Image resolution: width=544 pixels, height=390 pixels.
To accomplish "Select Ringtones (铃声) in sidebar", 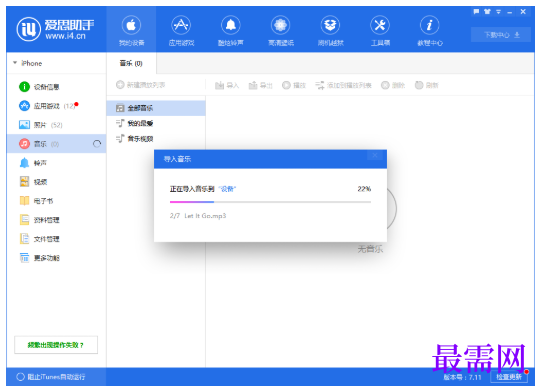I will point(56,163).
